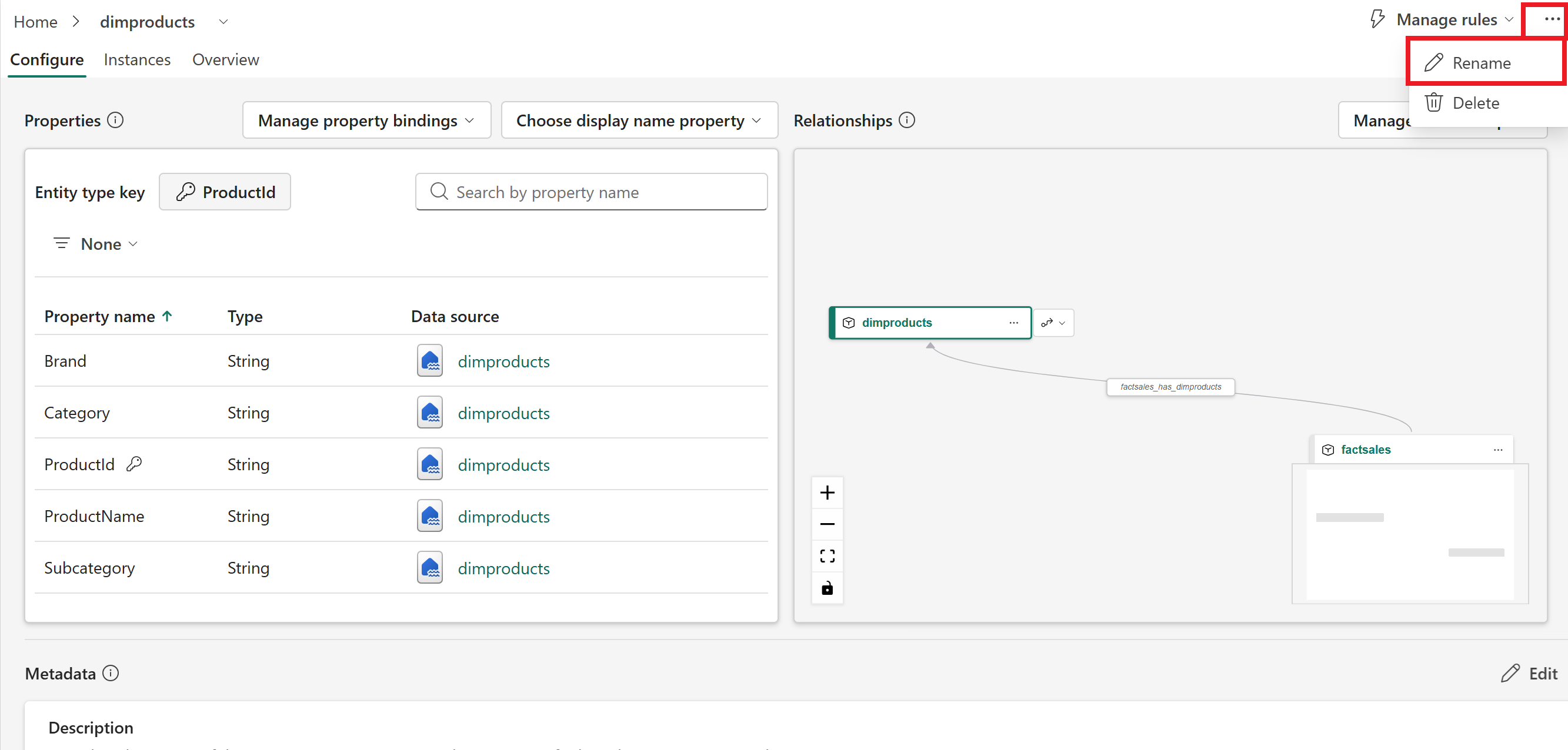This screenshot has height=750, width=1568.
Task: Select the factsales node in the graph
Action: 1411,450
